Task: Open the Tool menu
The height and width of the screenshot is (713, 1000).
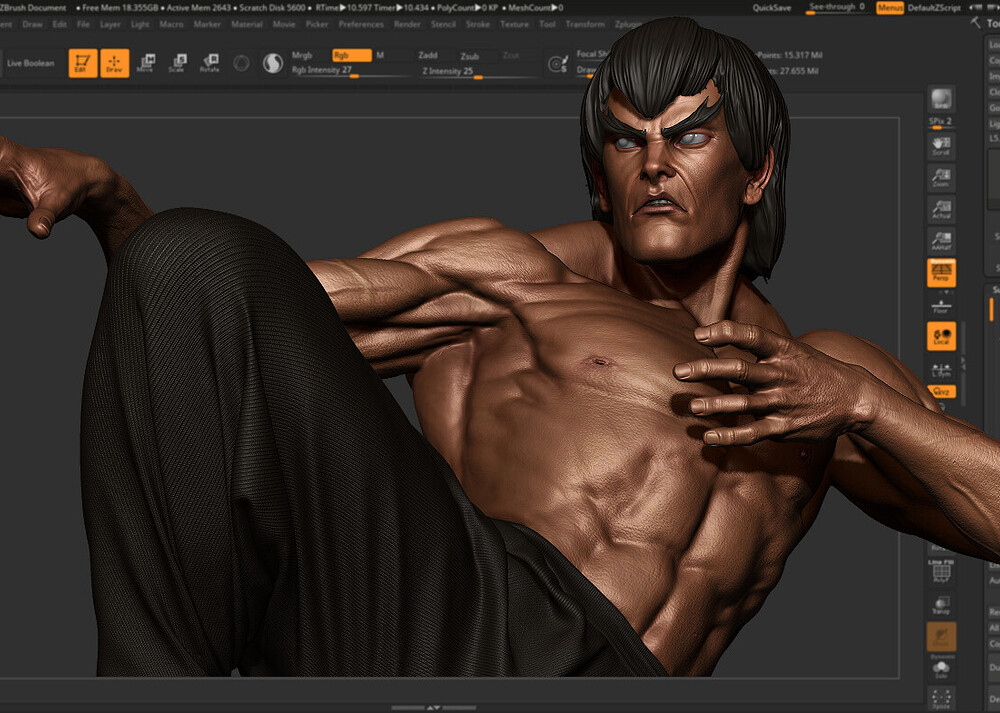Action: [547, 24]
